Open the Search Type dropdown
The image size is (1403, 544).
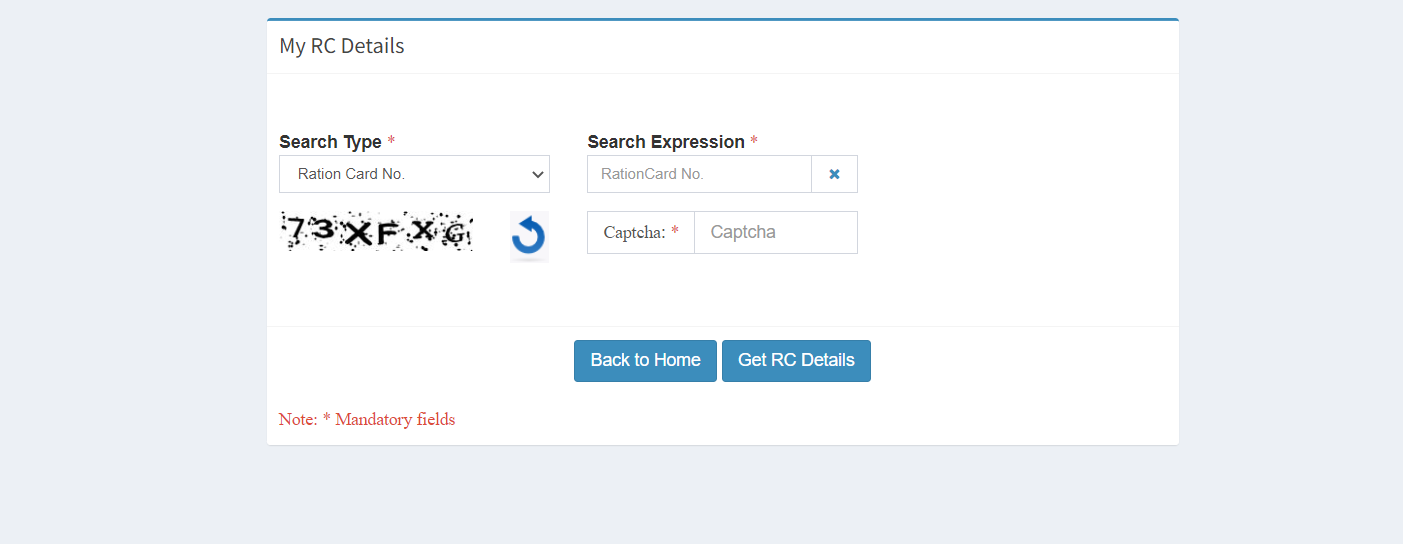(414, 174)
